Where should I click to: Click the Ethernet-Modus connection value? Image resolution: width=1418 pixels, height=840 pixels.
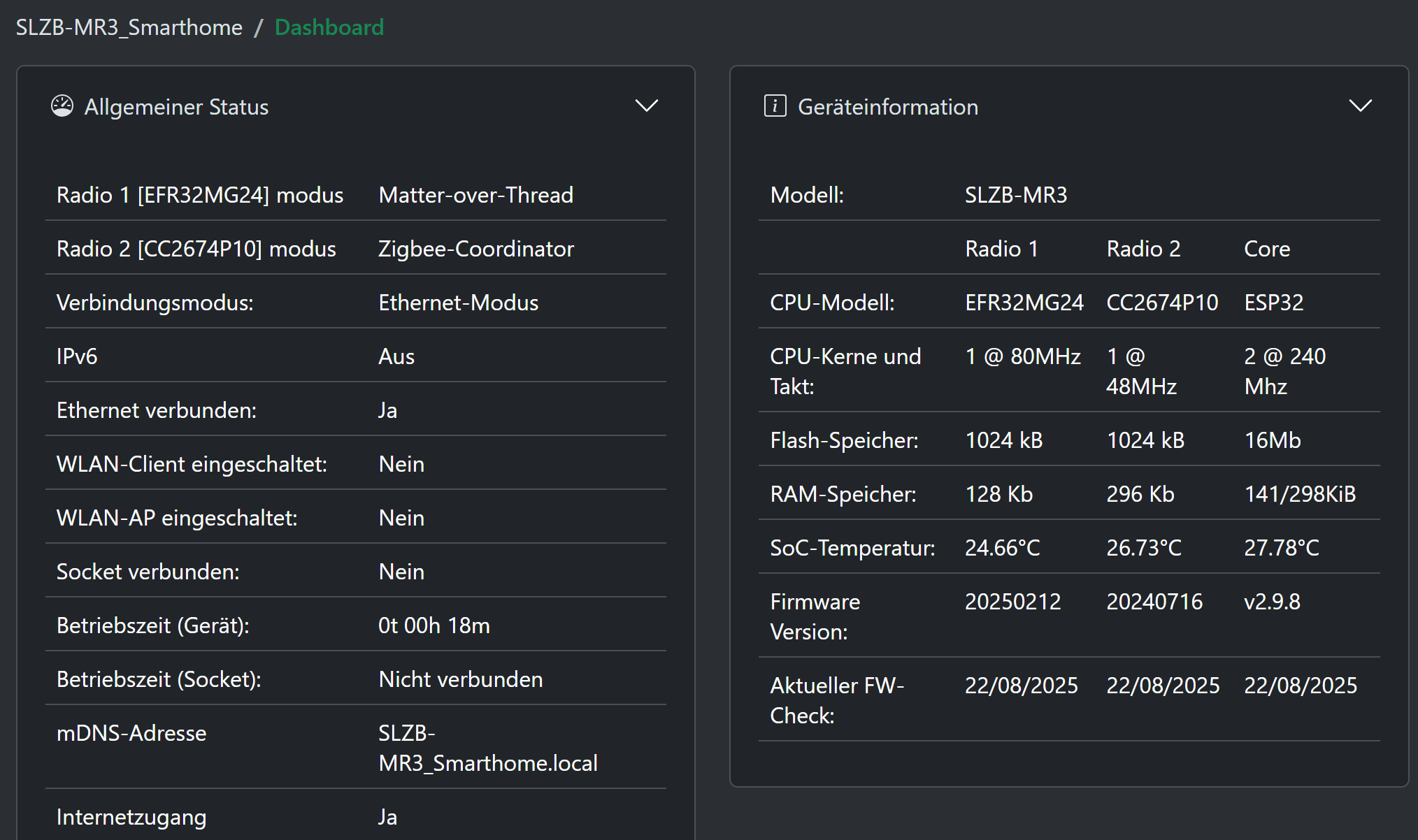tap(458, 303)
